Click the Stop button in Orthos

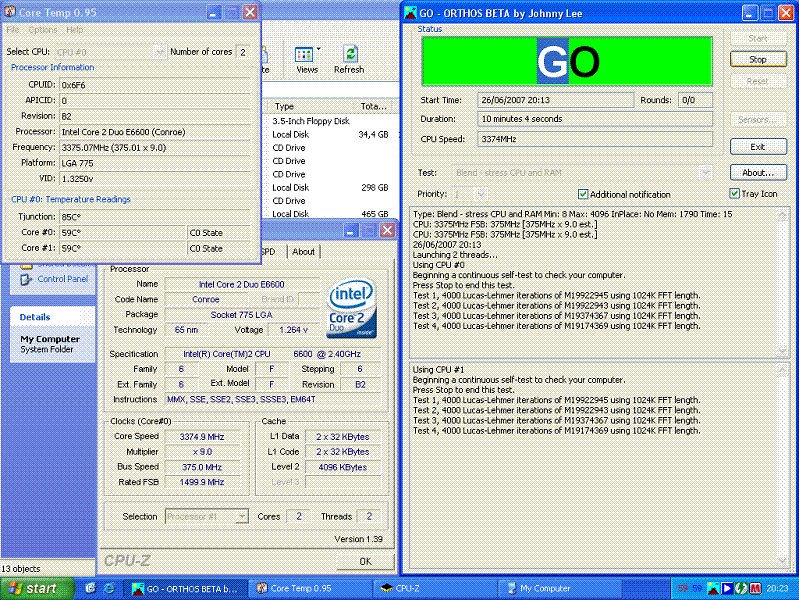click(x=758, y=60)
